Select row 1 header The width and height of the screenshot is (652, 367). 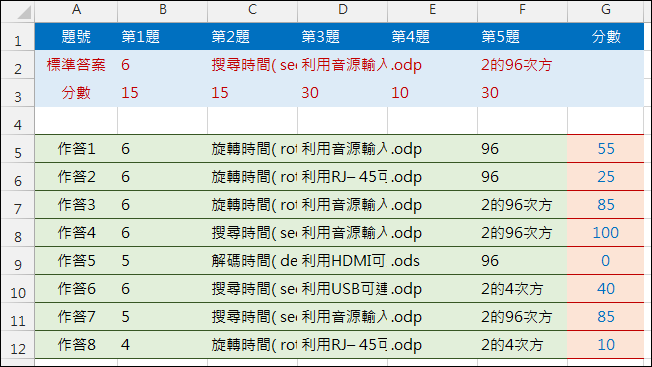pos(18,37)
